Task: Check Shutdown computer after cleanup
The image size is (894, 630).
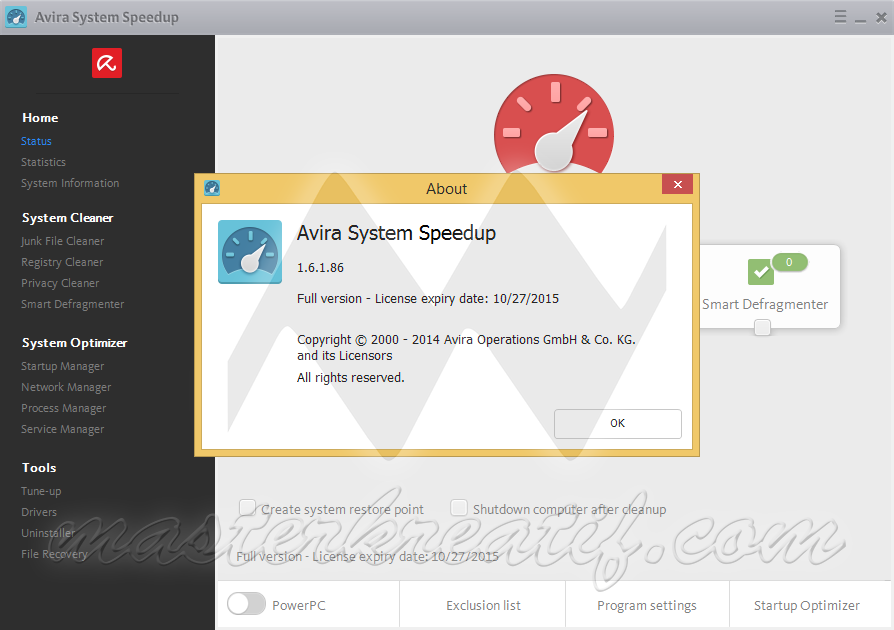Action: (459, 507)
